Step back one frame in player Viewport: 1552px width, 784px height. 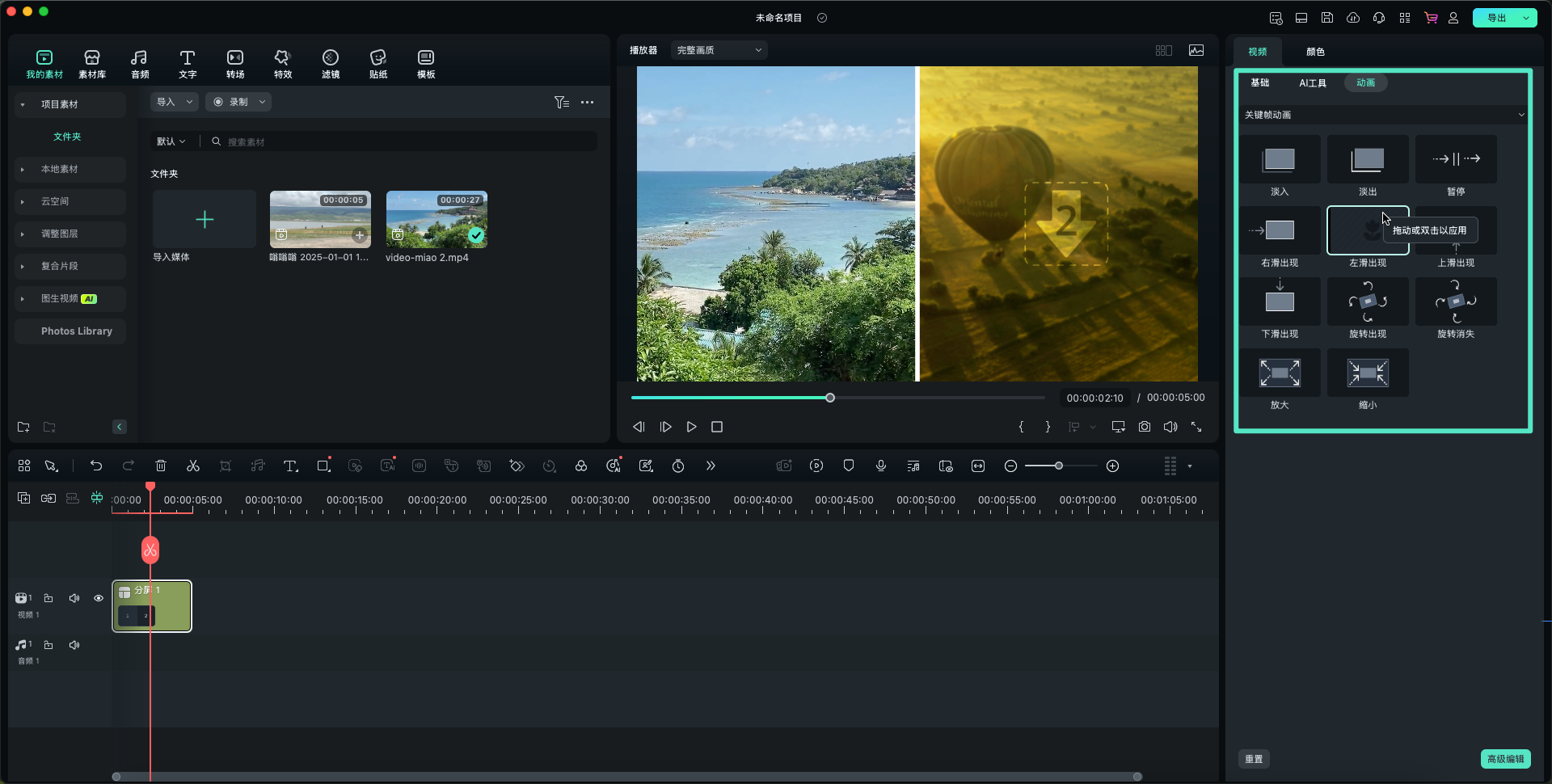(639, 427)
